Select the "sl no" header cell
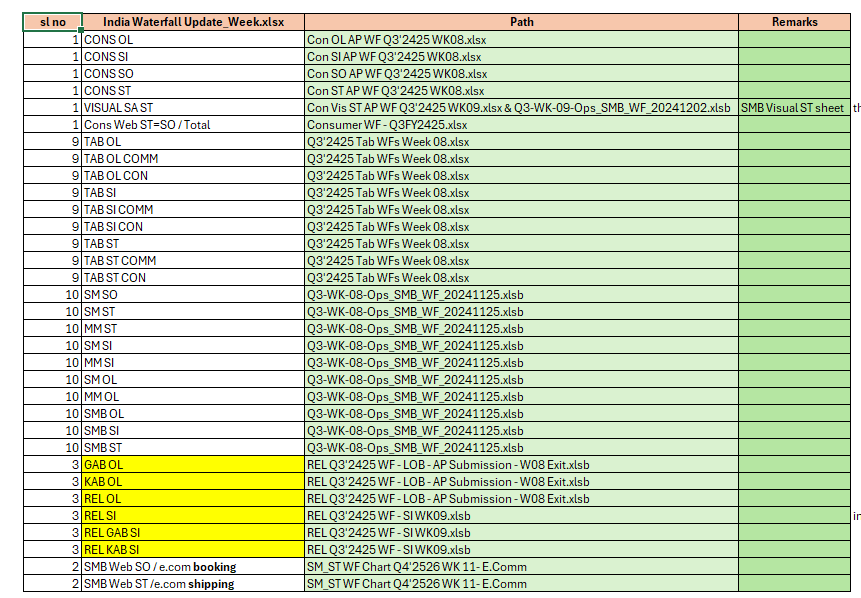 click(52, 22)
